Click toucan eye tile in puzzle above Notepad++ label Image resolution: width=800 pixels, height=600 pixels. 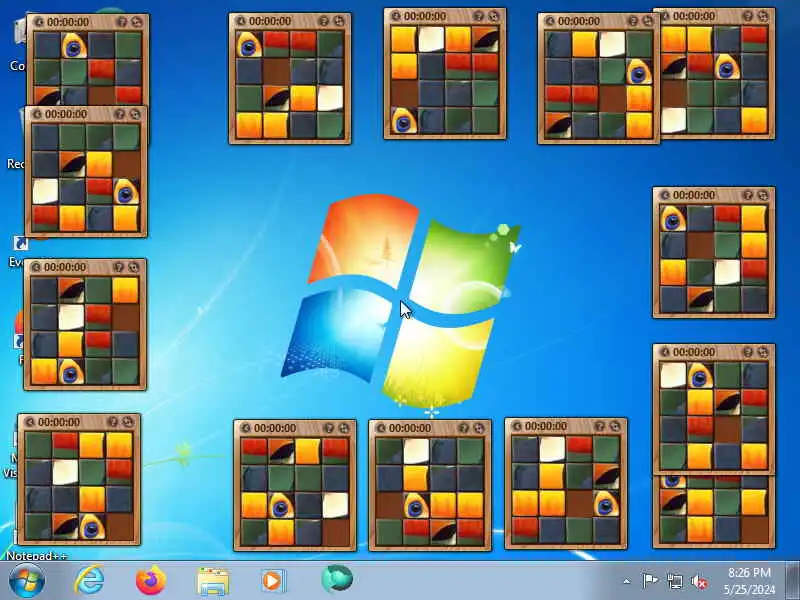tap(92, 527)
